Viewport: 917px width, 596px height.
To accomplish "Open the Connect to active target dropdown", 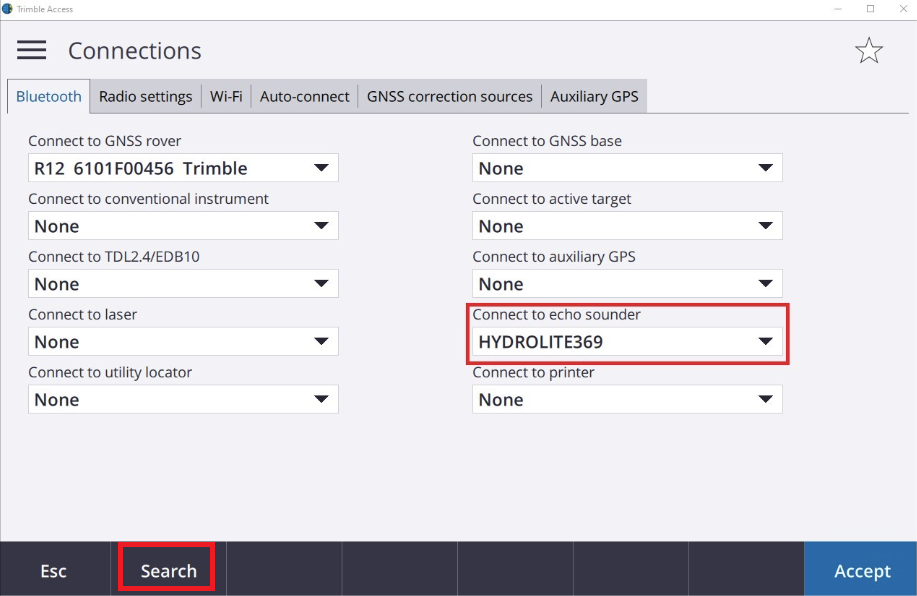I will click(x=627, y=226).
